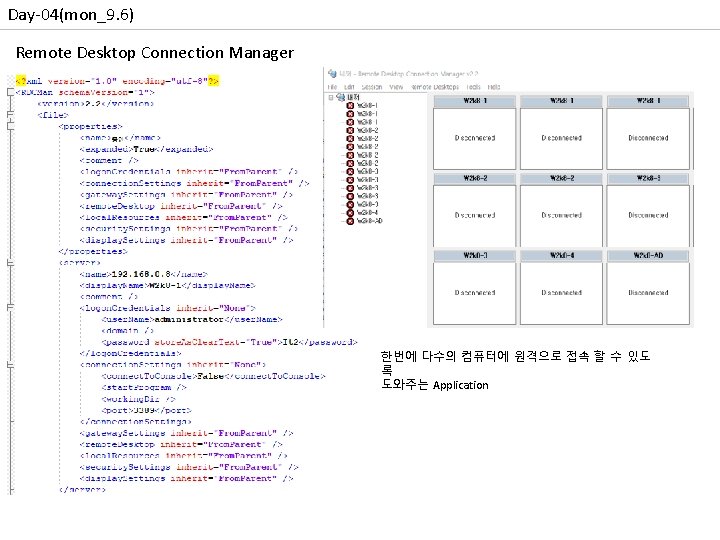
Task: Click the page title Day-04(mon_9.6)
Action: [x=71, y=15]
